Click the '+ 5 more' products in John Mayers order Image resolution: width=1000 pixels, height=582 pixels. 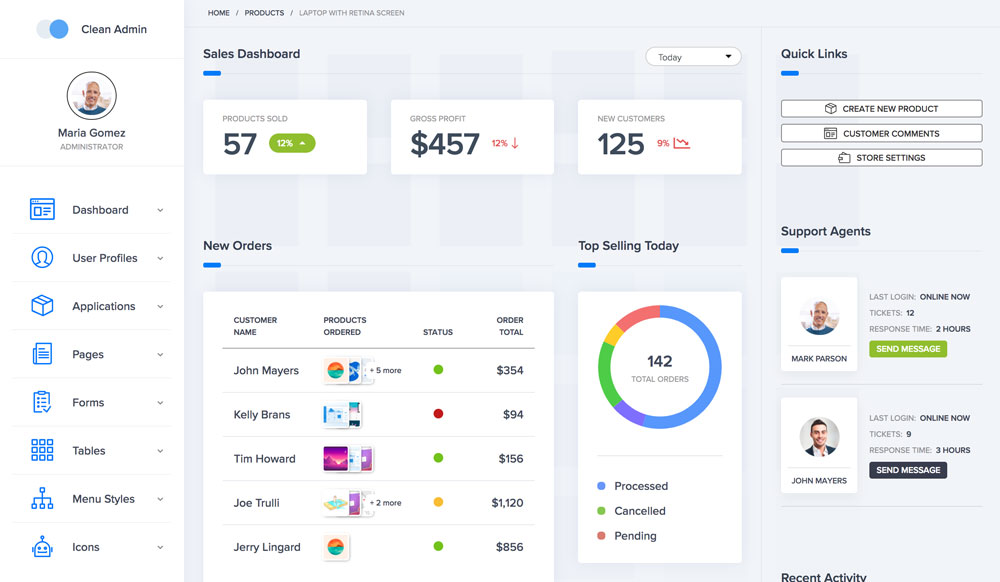tap(385, 370)
